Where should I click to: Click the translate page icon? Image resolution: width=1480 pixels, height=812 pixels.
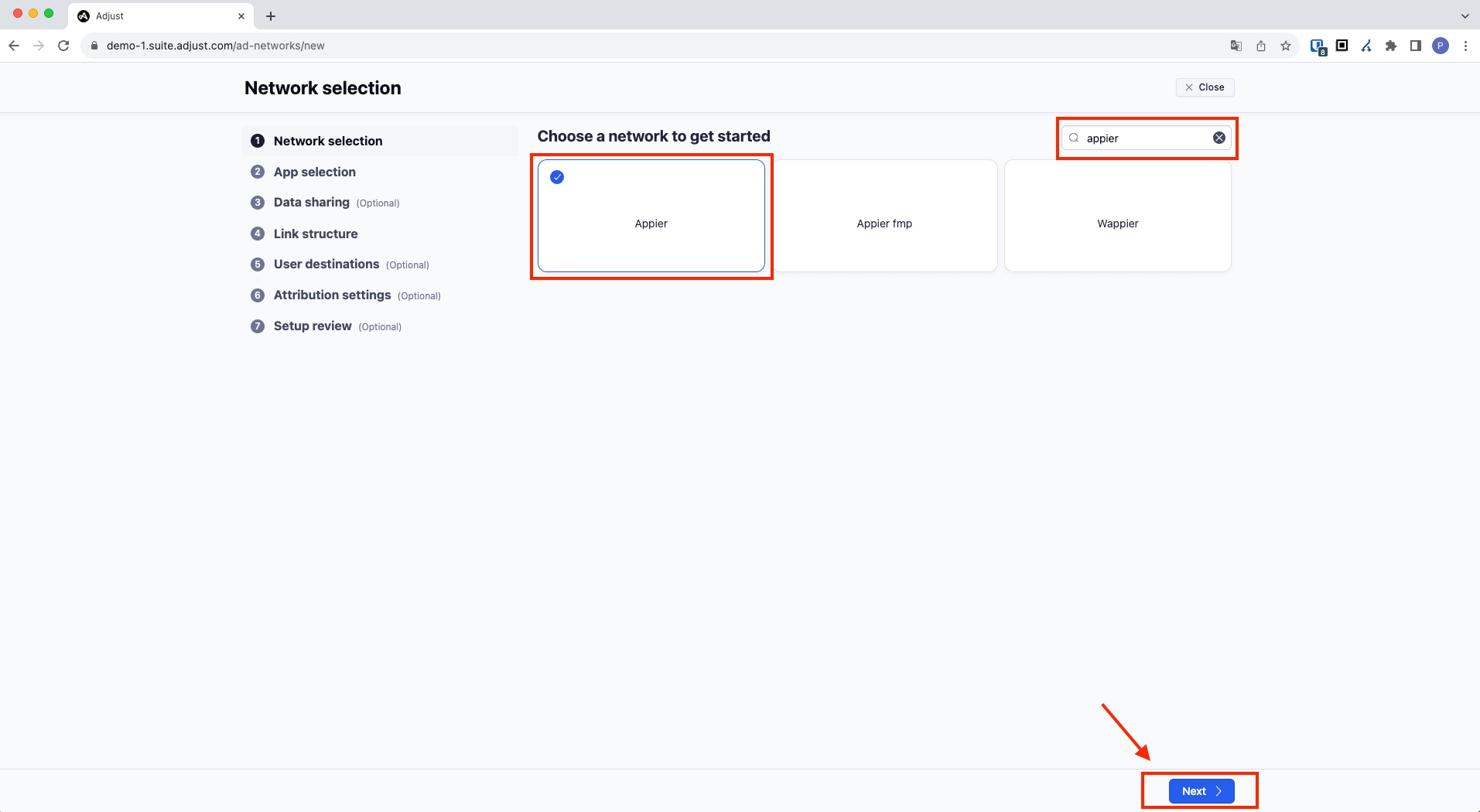tap(1236, 46)
